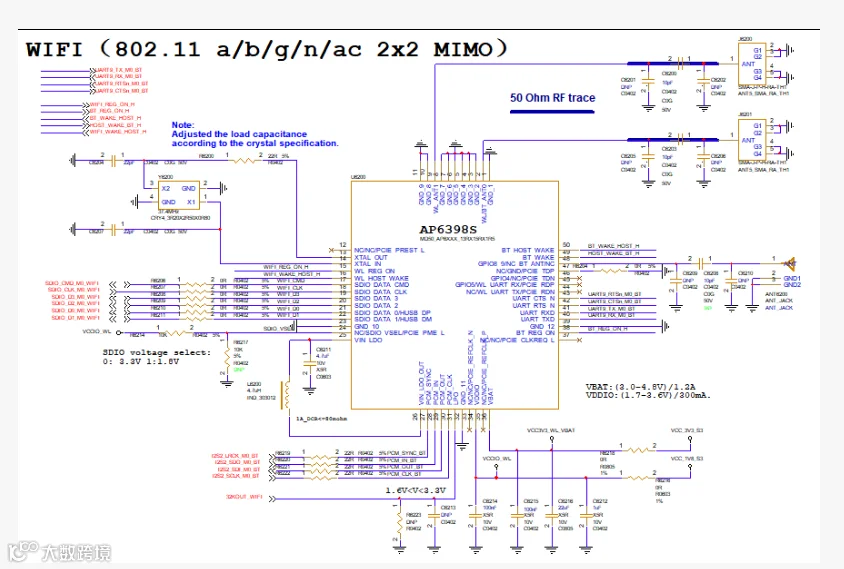
Task: Click the "0: 3.3V 1:1.8V" text
Action: pos(140,361)
